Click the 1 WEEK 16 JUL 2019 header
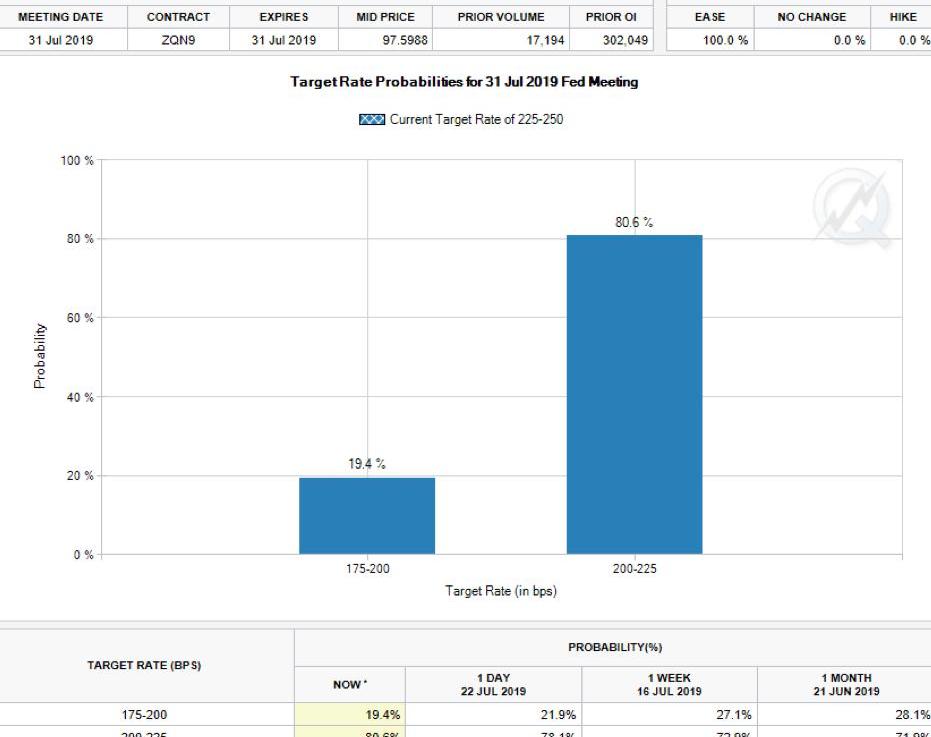Image resolution: width=931 pixels, height=737 pixels. pos(670,684)
